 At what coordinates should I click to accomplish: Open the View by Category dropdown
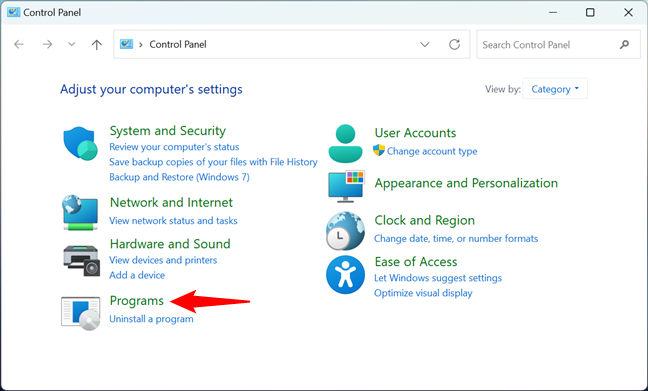(x=555, y=89)
